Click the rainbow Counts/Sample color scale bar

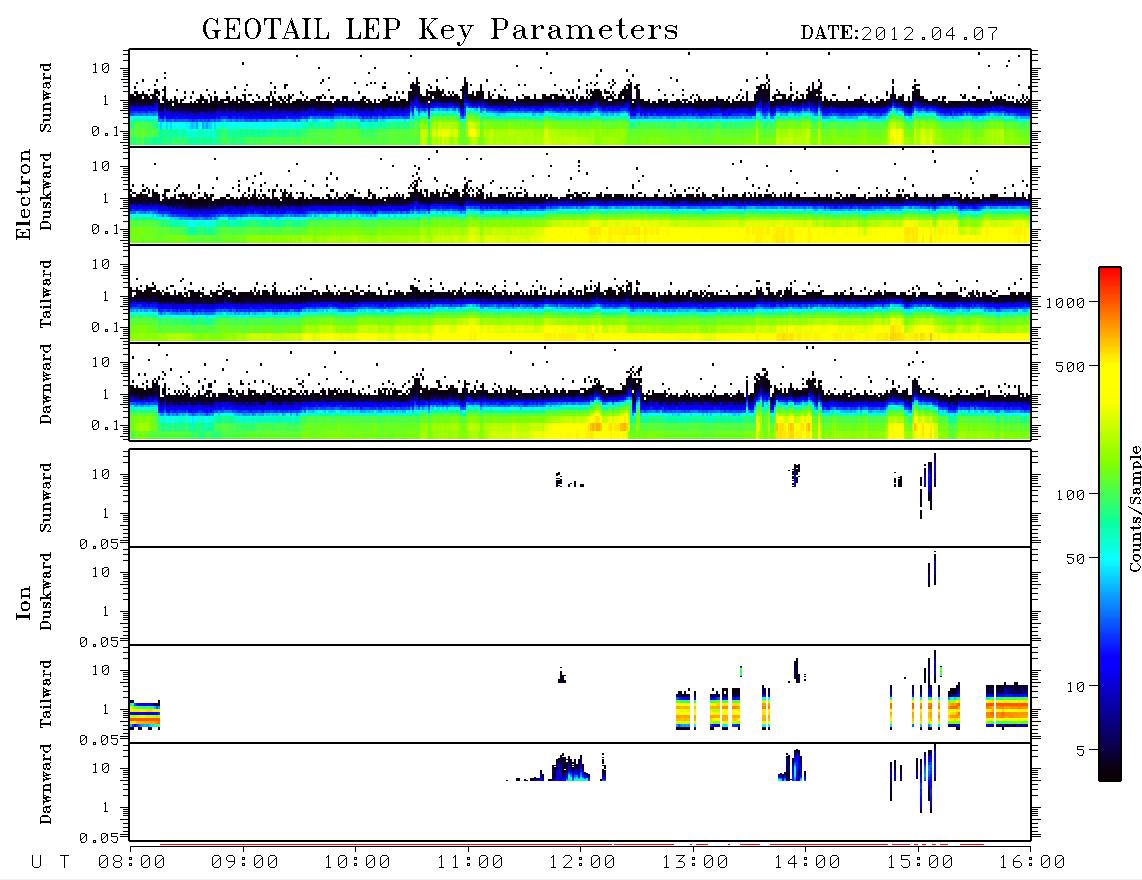(x=1110, y=524)
